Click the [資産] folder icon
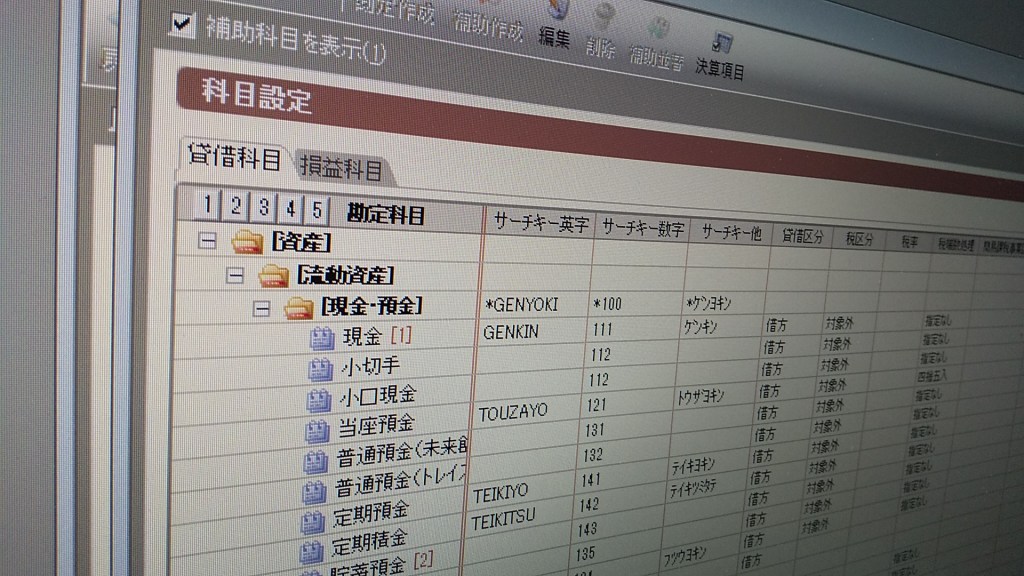 [247, 240]
